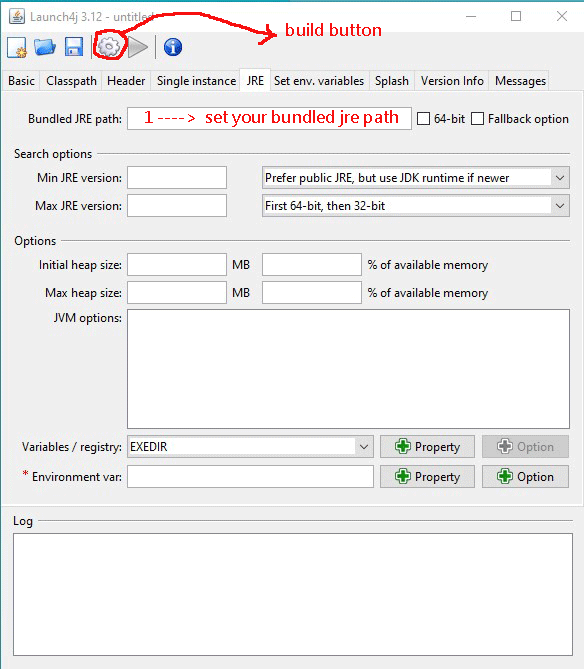Image resolution: width=584 pixels, height=669 pixels.
Task: Click inside the JVM options text area
Action: click(348, 369)
